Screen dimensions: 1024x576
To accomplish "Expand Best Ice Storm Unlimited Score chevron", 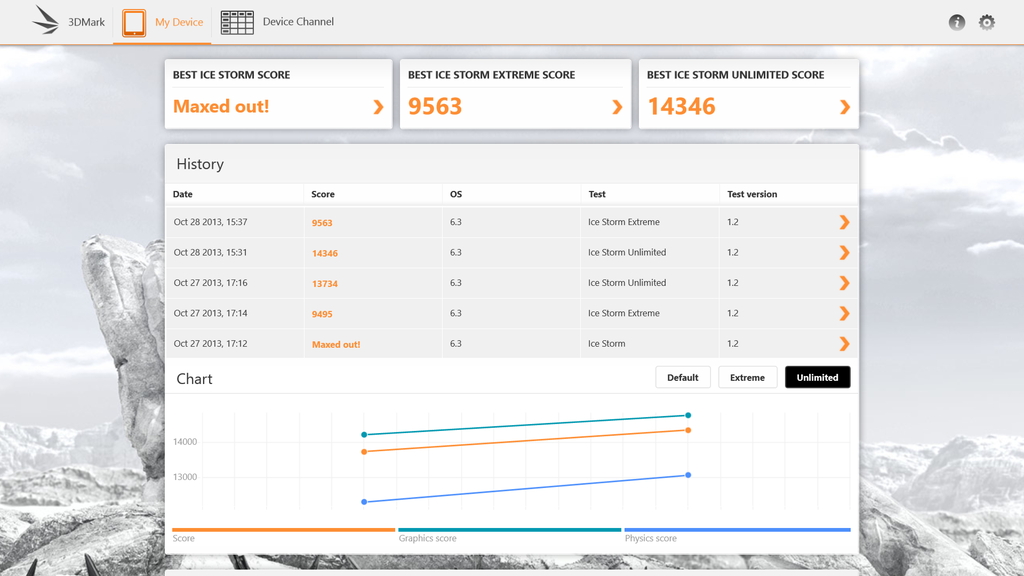I will click(844, 107).
